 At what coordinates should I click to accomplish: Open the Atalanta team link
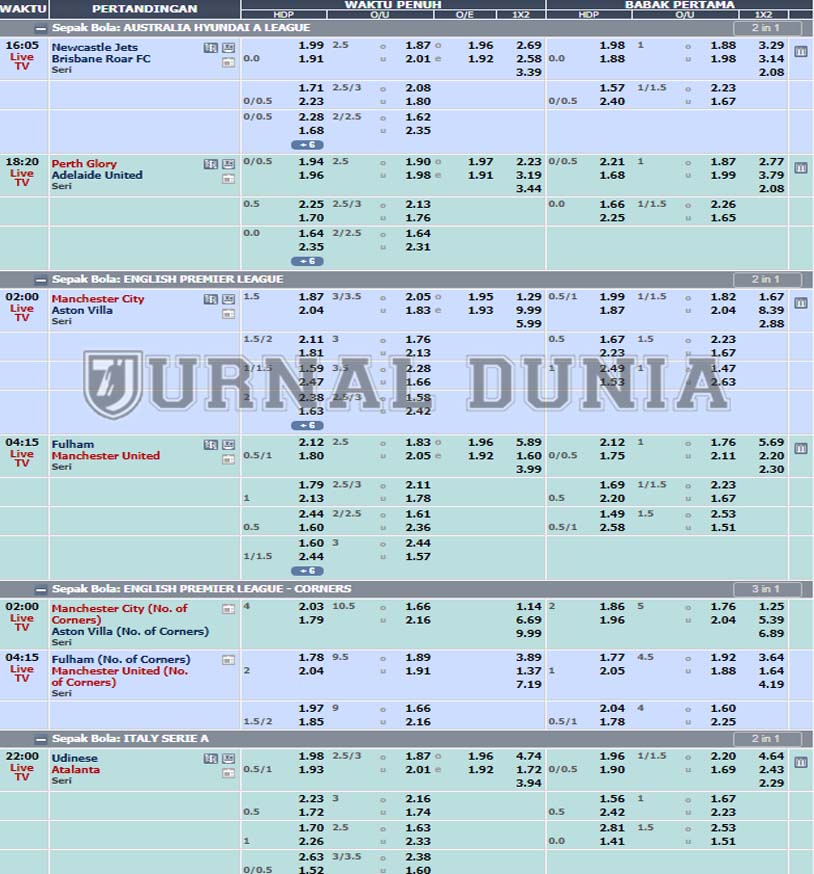click(x=75, y=770)
